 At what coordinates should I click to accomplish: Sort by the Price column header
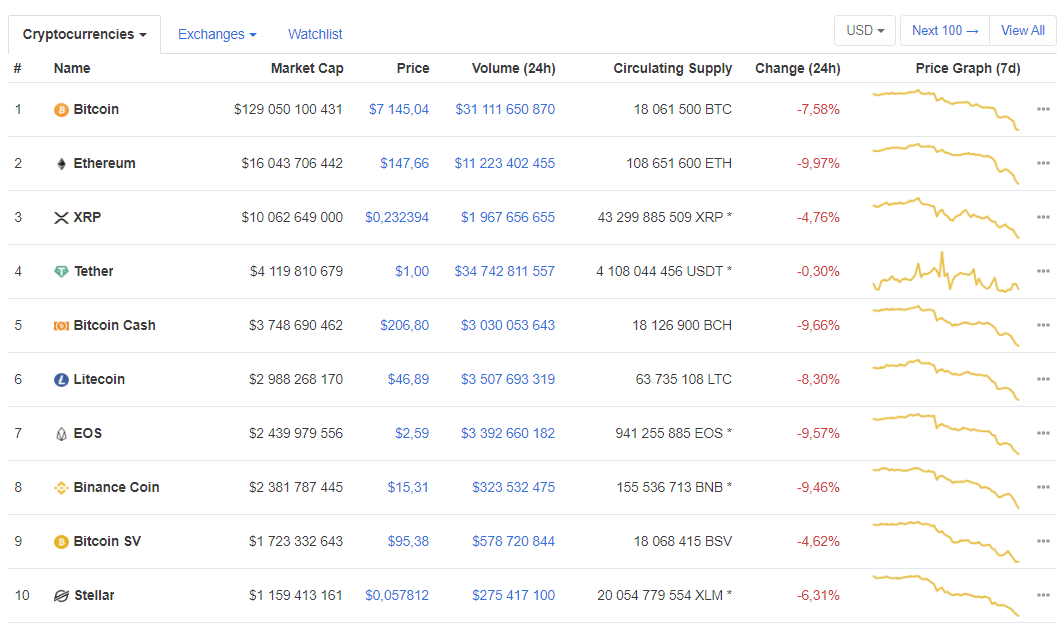click(413, 69)
